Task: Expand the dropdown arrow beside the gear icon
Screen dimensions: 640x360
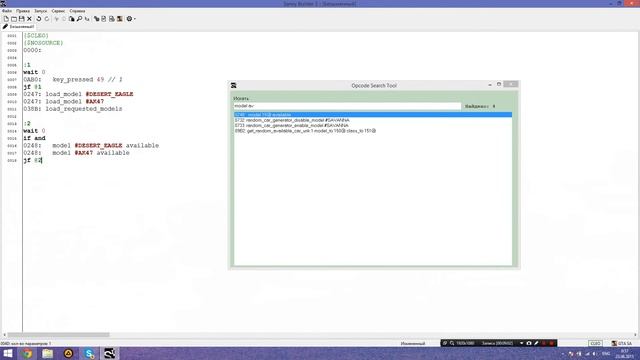Action: click(135, 19)
